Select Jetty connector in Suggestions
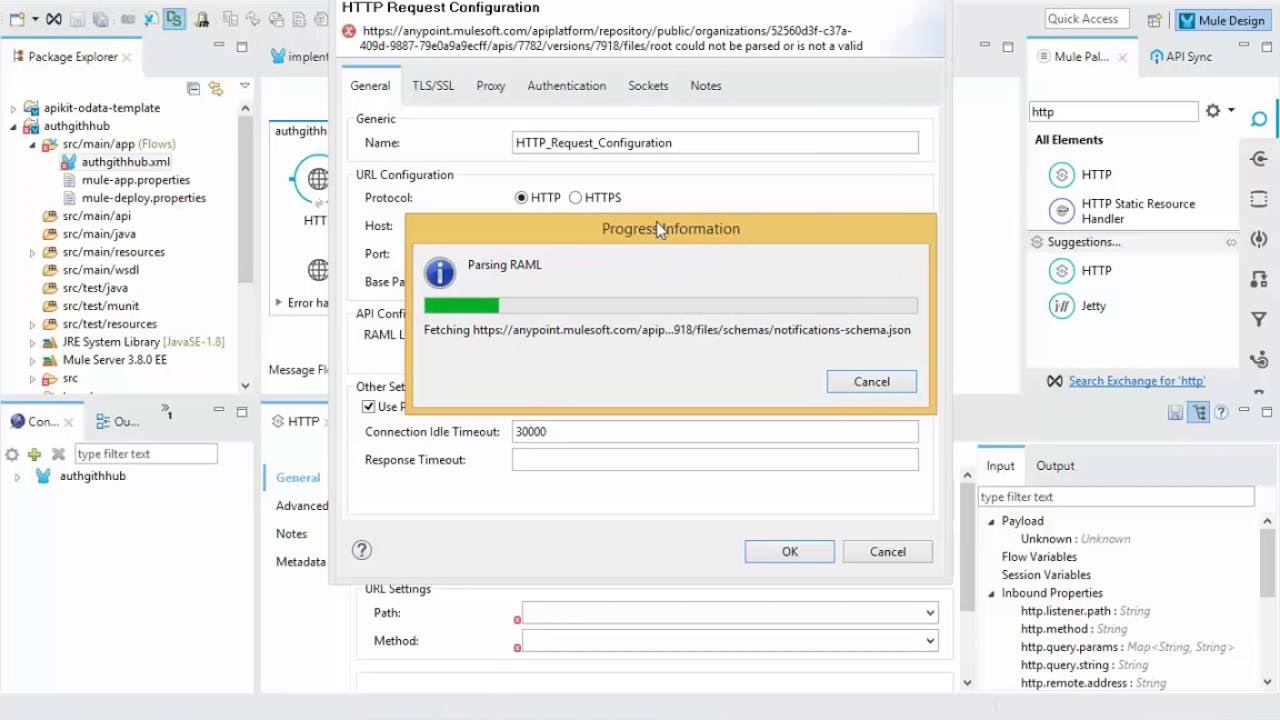 (x=1077, y=306)
